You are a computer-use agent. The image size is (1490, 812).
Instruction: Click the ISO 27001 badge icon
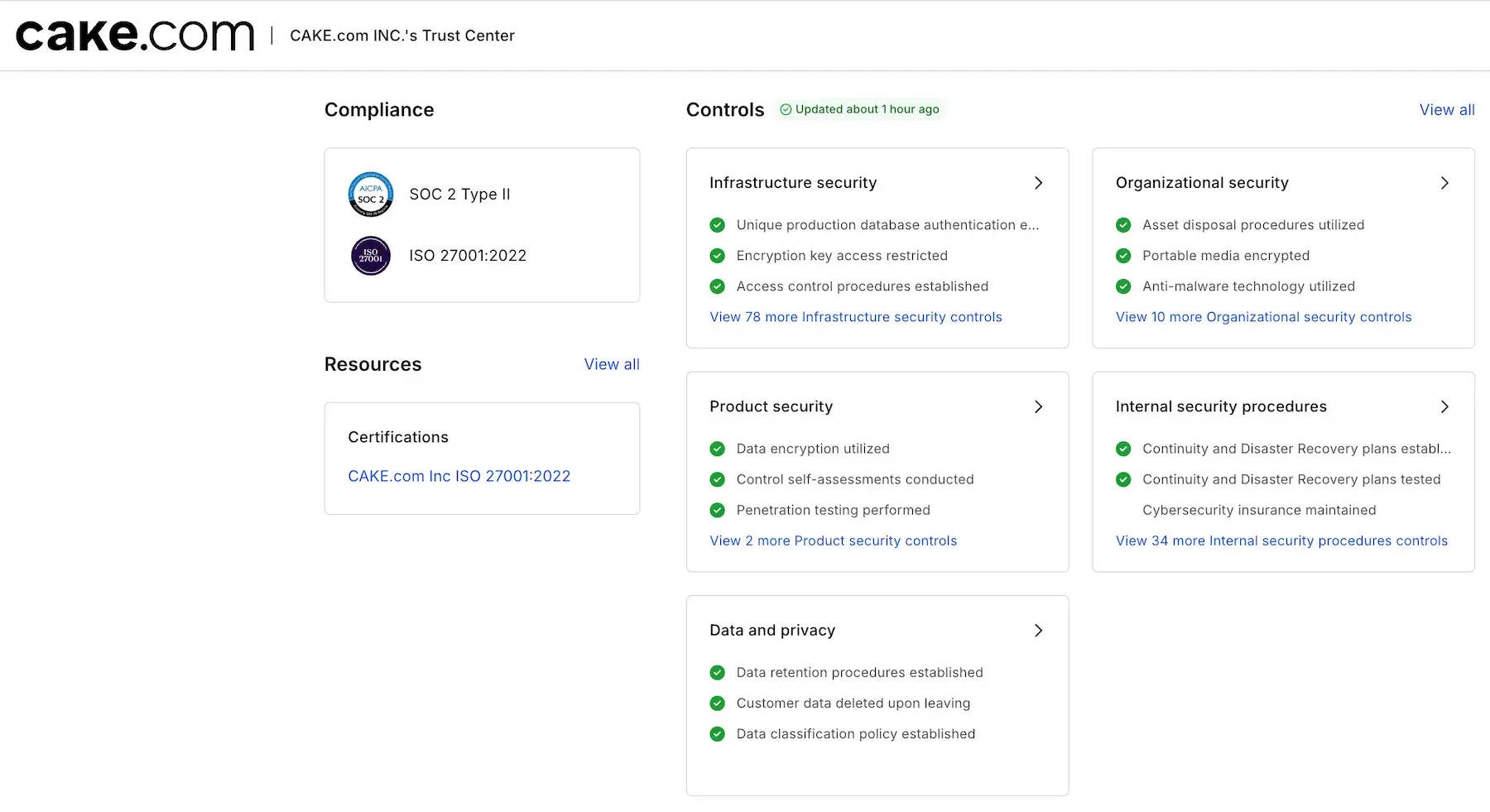(371, 256)
